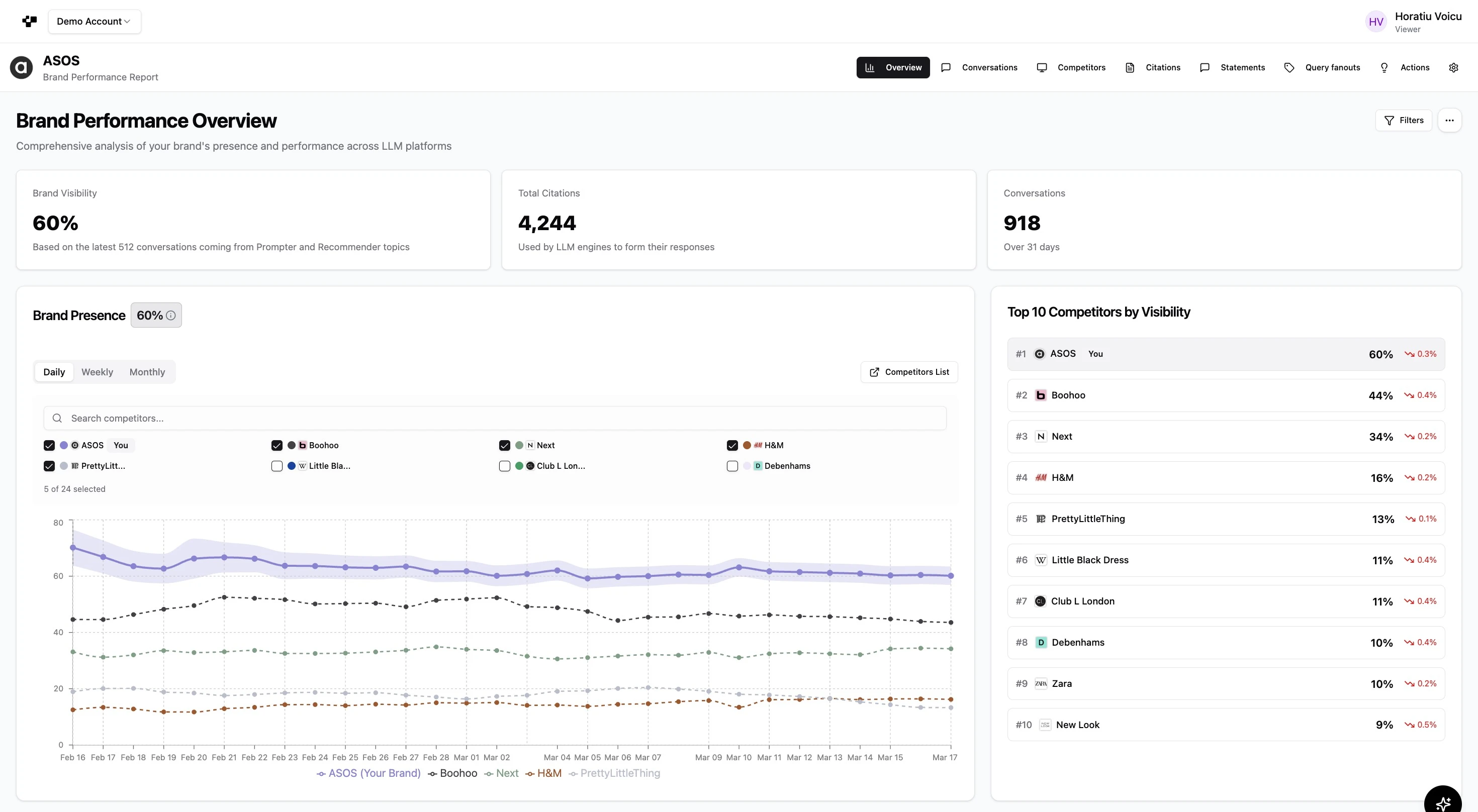
Task: Click the HV user avatar
Action: [1376, 22]
